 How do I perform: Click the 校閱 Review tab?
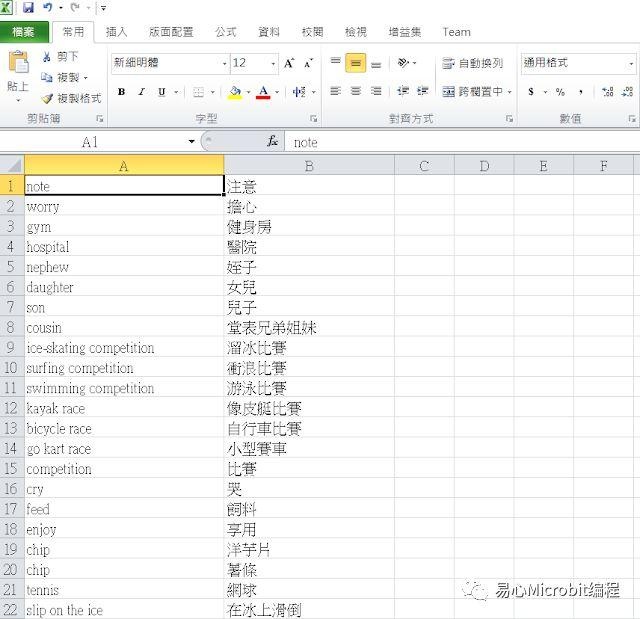(x=313, y=32)
